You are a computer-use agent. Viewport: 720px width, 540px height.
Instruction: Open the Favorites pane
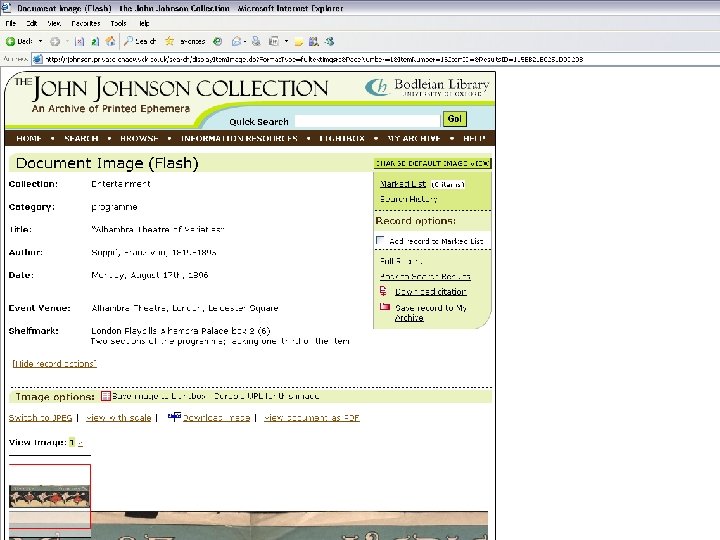(x=185, y=41)
